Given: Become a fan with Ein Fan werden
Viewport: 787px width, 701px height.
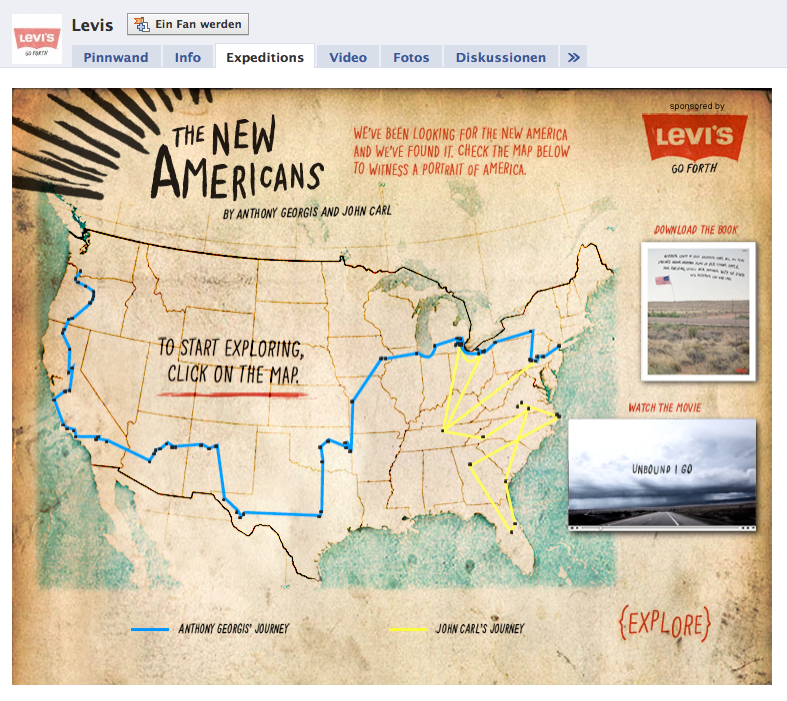Looking at the screenshot, I should [188, 25].
